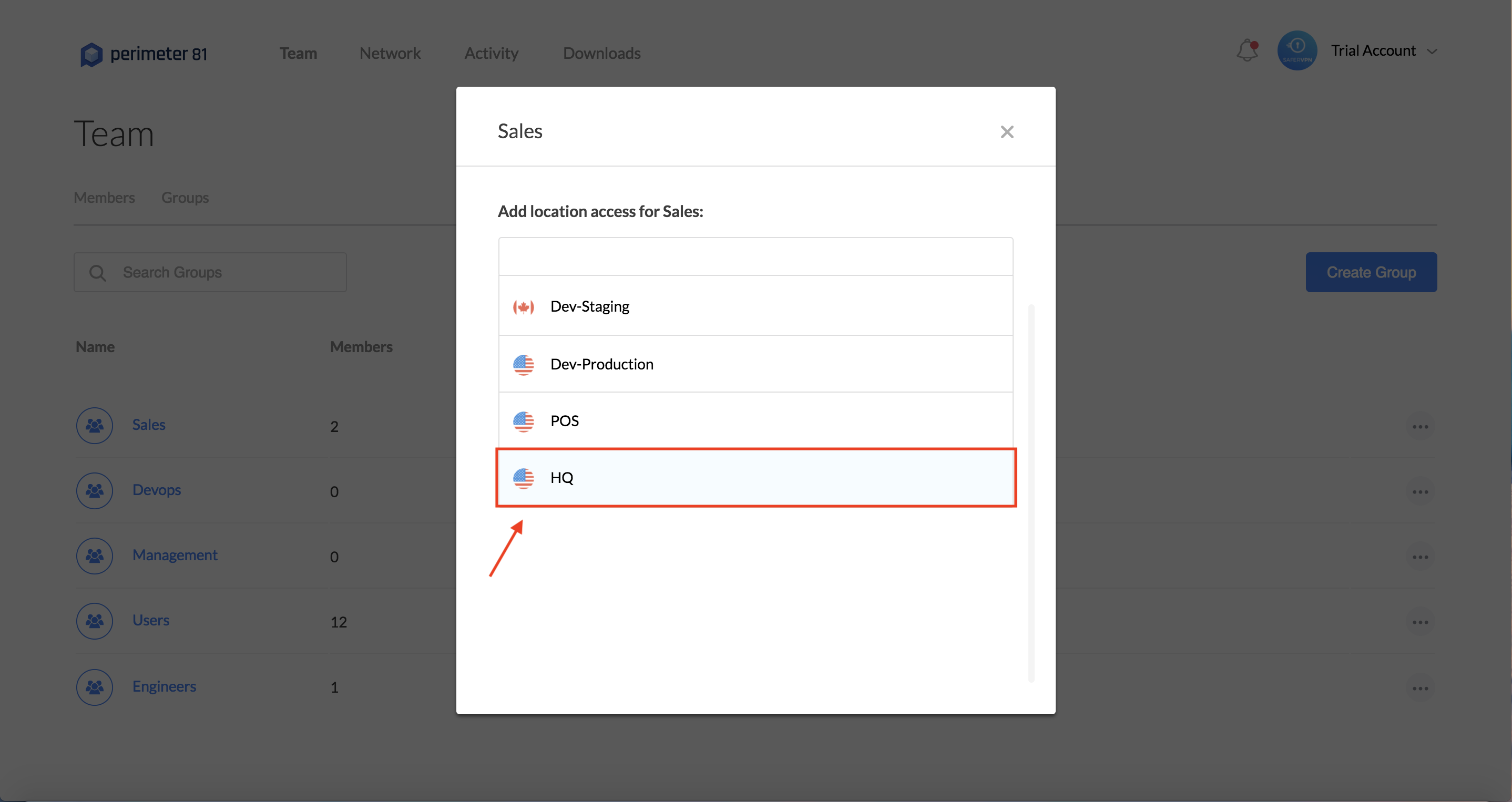The width and height of the screenshot is (1512, 802).
Task: Switch to the Members tab
Action: (x=104, y=198)
